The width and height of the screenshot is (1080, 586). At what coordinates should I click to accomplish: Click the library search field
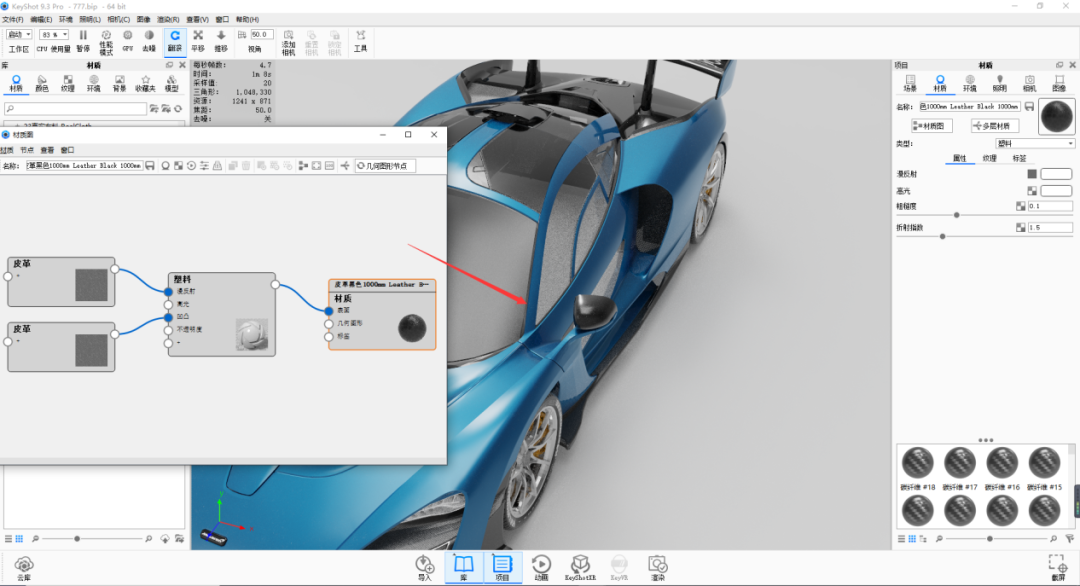point(75,108)
